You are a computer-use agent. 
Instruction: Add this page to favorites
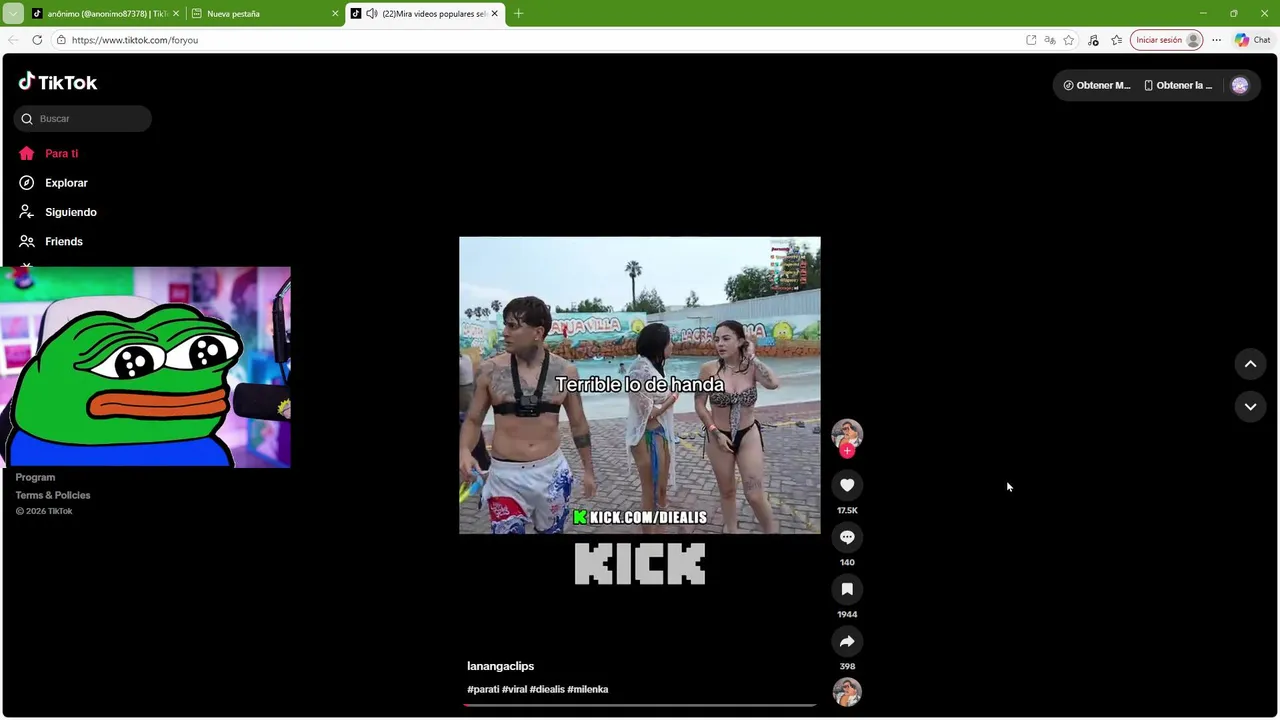[x=1069, y=40]
